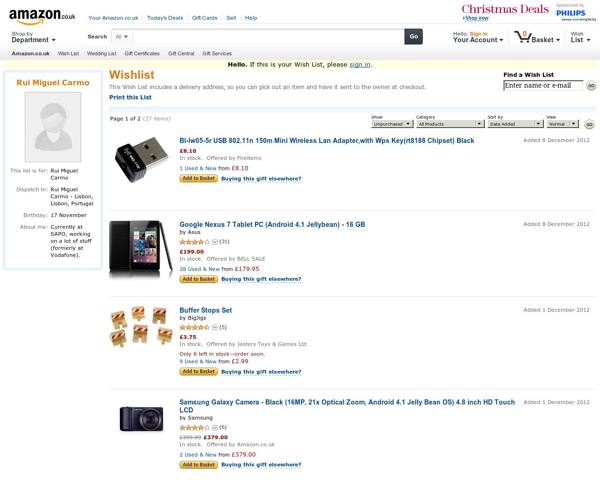600x480 pixels.
Task: Select Gift Certificates in the sub-navigation
Action: tap(142, 53)
